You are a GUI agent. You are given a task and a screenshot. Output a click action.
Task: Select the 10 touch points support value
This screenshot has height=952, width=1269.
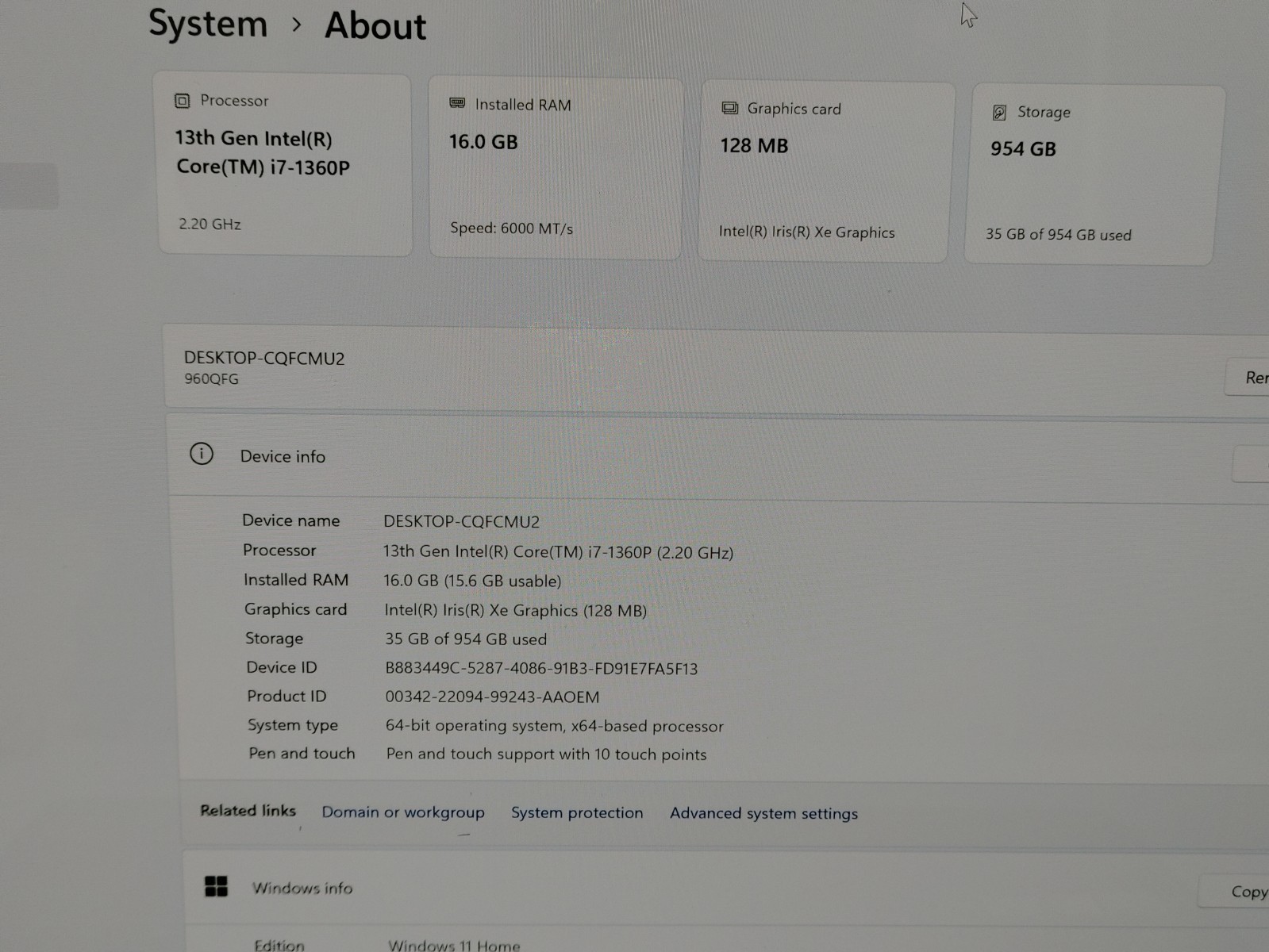pyautogui.click(x=546, y=754)
